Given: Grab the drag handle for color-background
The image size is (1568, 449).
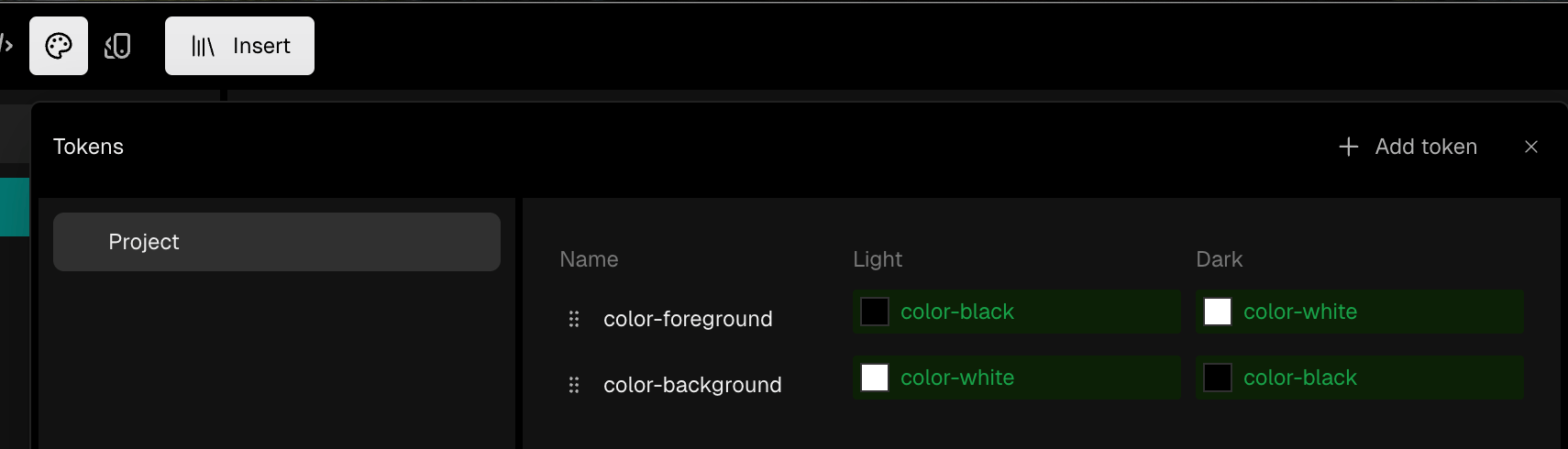Looking at the screenshot, I should 574,385.
